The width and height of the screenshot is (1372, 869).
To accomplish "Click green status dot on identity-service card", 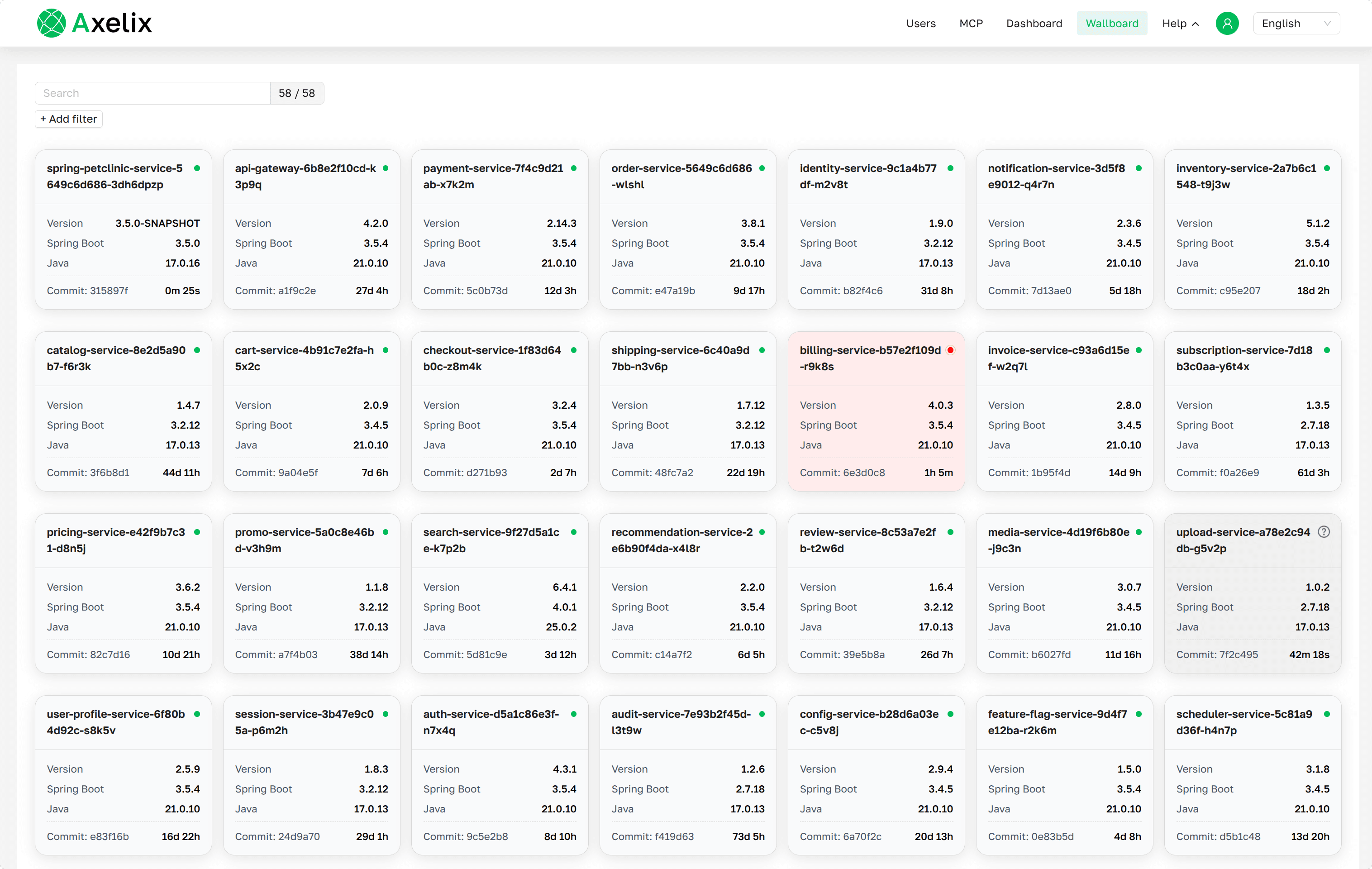I will click(950, 169).
